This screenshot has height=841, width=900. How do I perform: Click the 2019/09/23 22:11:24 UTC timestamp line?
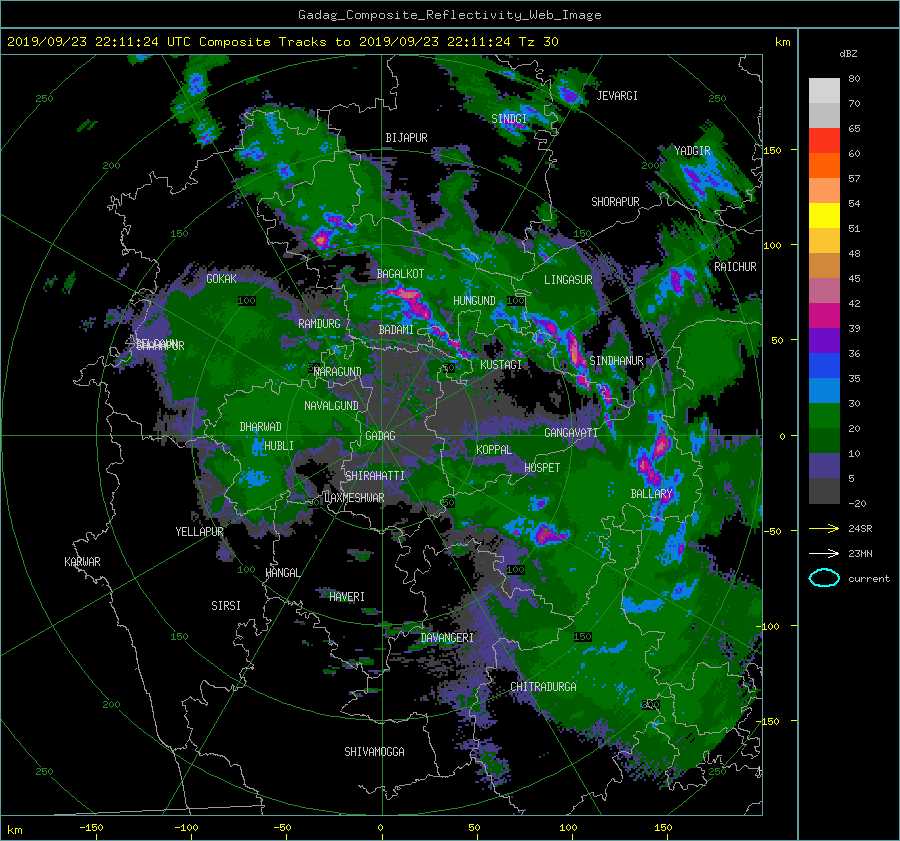click(x=282, y=42)
